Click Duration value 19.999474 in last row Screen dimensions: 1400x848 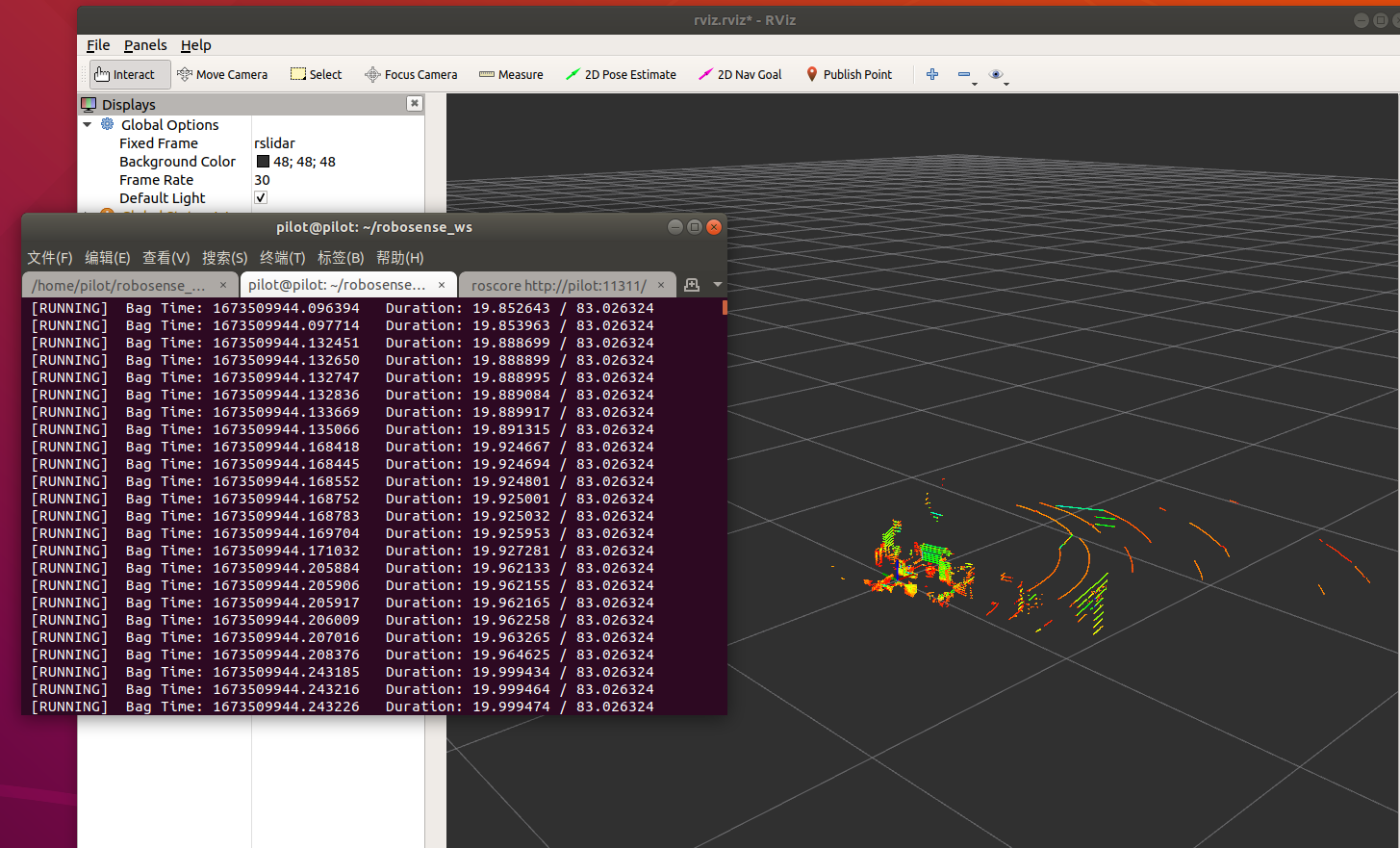511,707
